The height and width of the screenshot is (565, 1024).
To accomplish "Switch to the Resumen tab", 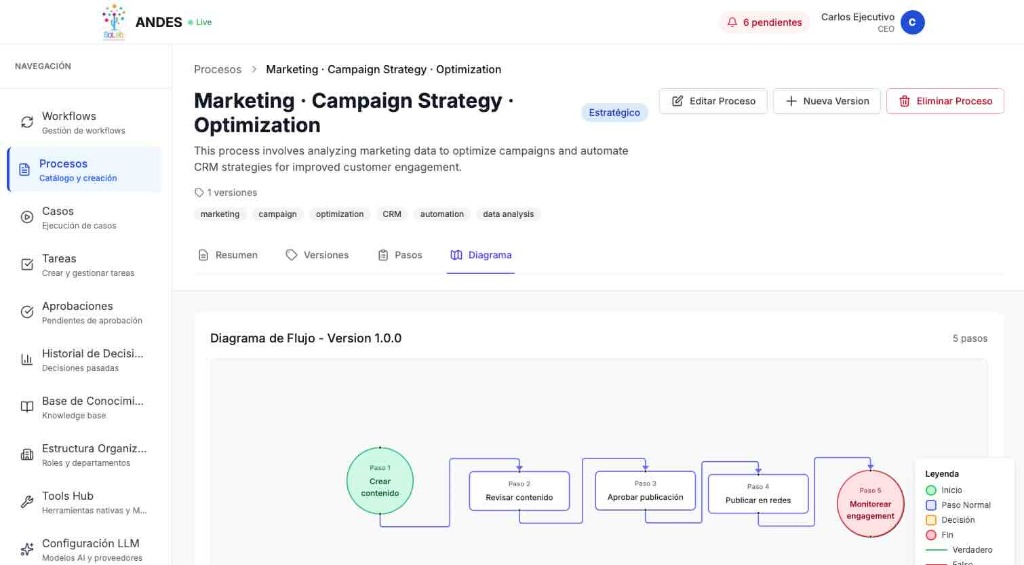I will (227, 255).
